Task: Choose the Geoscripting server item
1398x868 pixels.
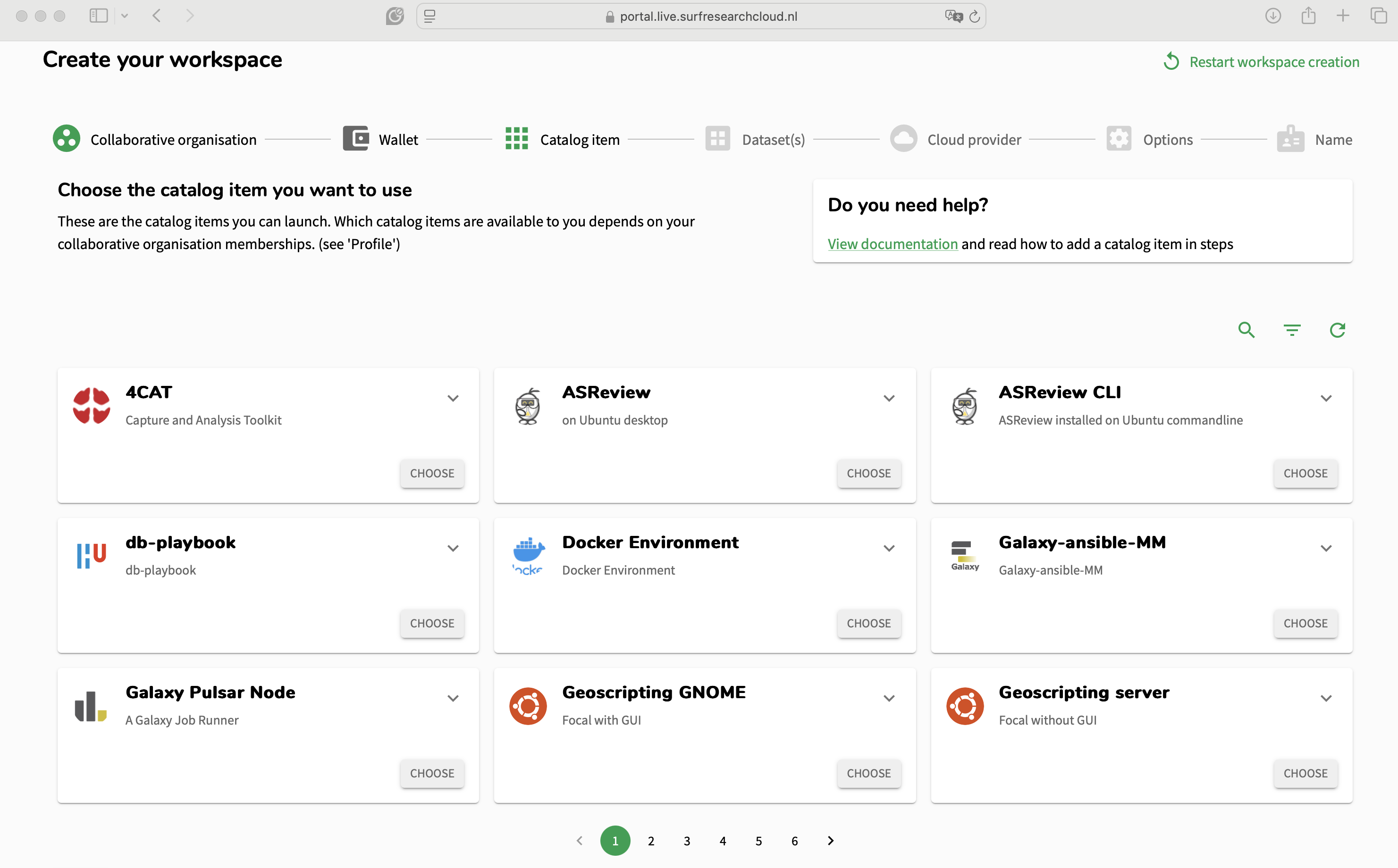Action: (x=1305, y=773)
